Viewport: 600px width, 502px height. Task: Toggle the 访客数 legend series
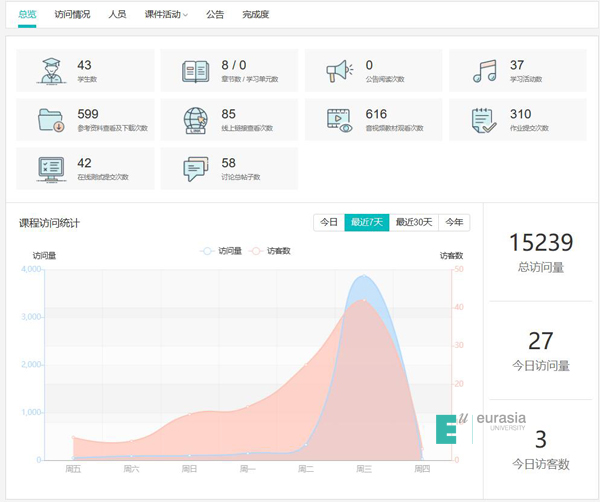(x=270, y=251)
